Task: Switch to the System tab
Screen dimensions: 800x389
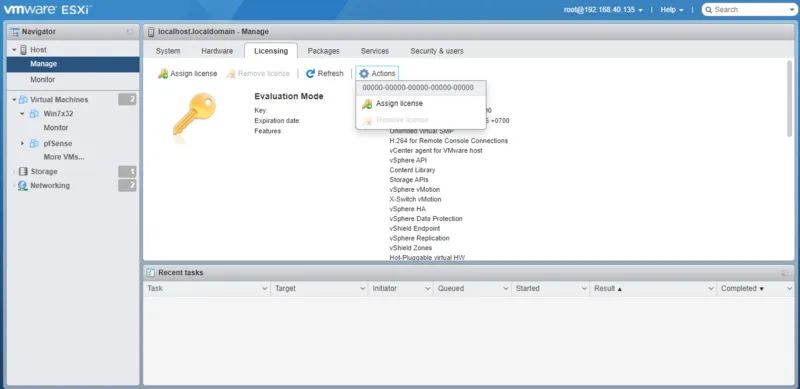Action: coord(168,51)
